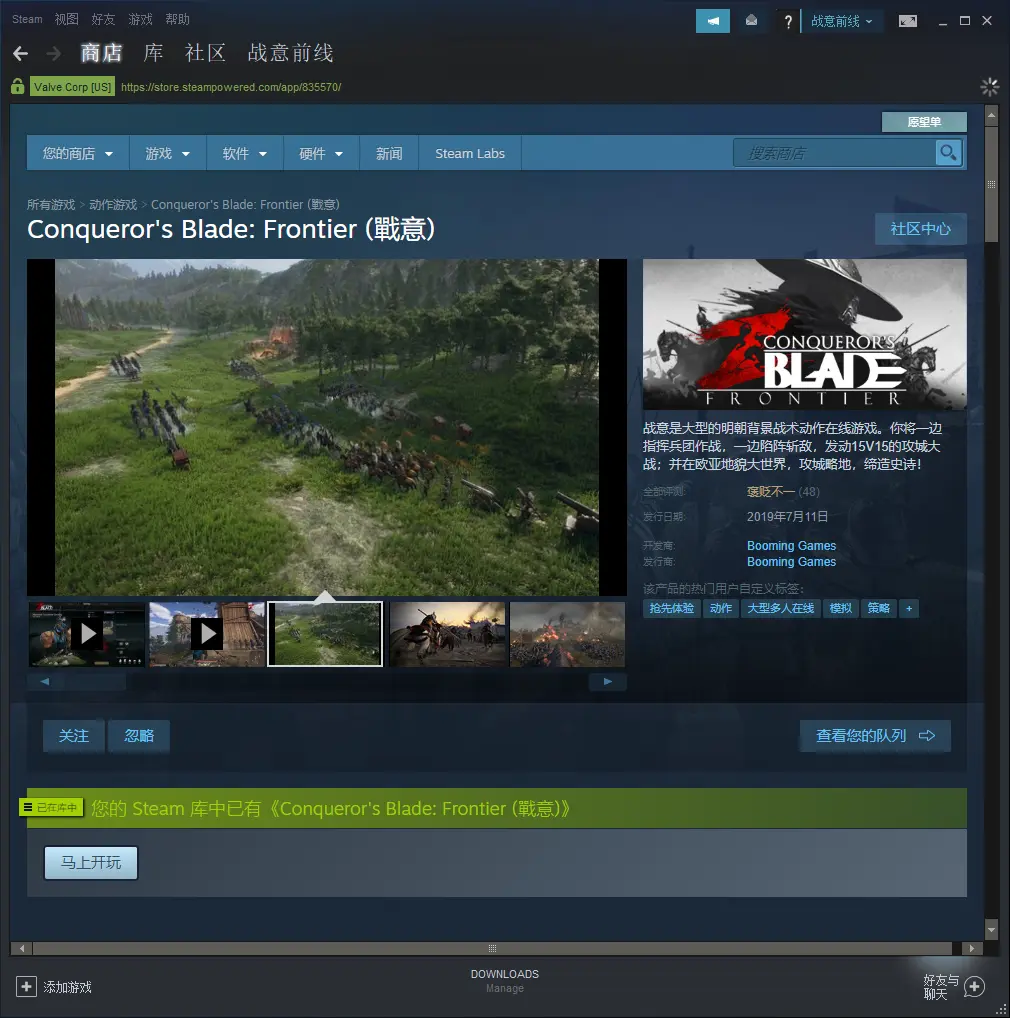Click the page loading spinner icon
This screenshot has width=1010, height=1018.
[989, 86]
